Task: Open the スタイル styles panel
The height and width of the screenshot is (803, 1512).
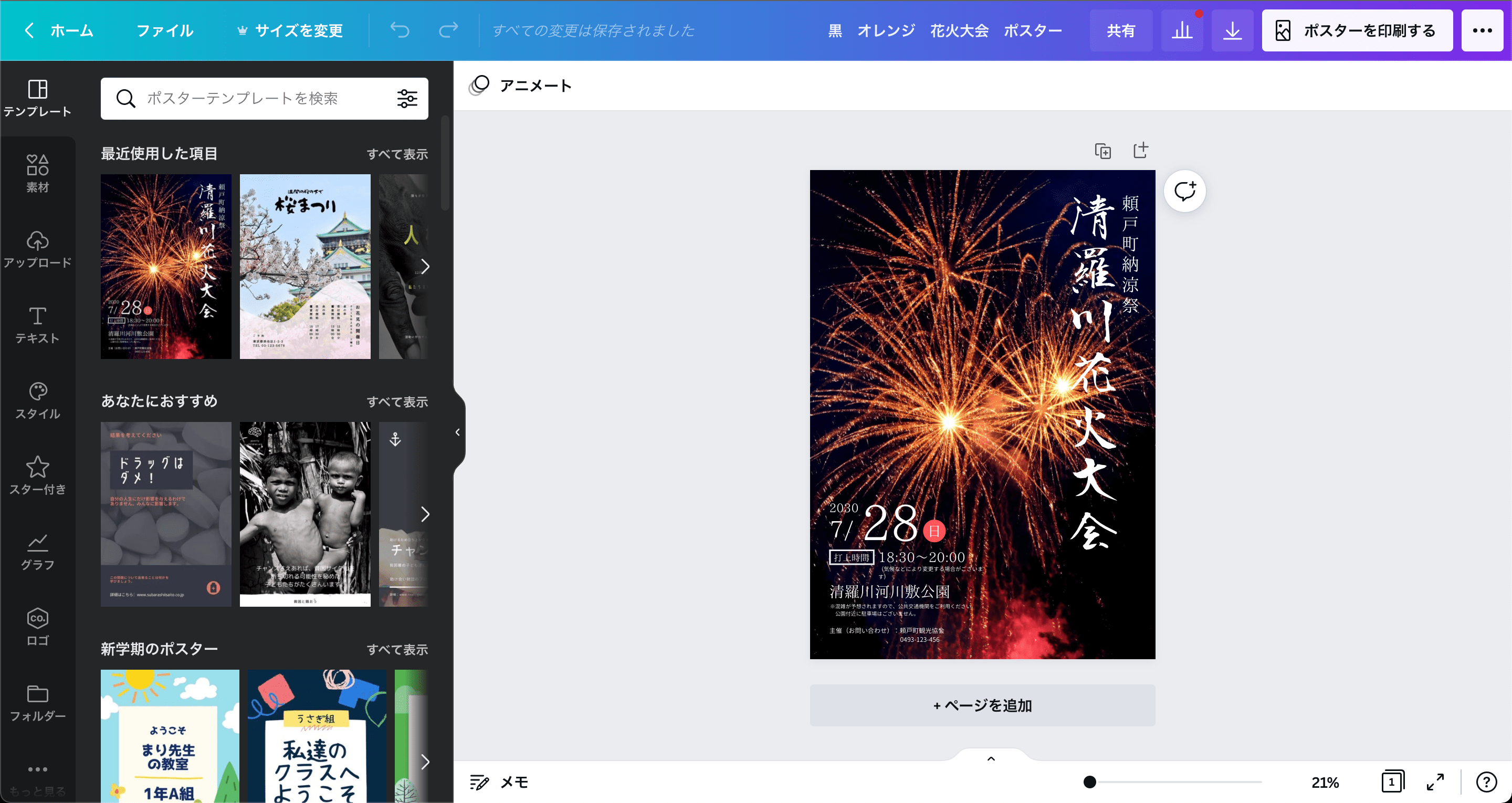Action: click(x=38, y=400)
